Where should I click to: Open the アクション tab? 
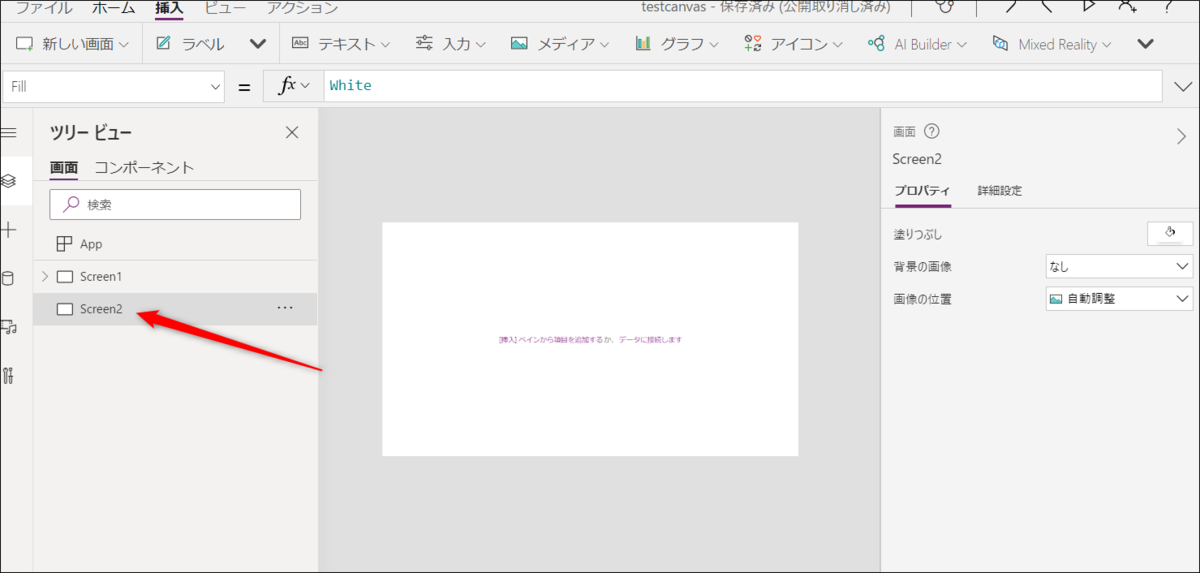pyautogui.click(x=302, y=7)
